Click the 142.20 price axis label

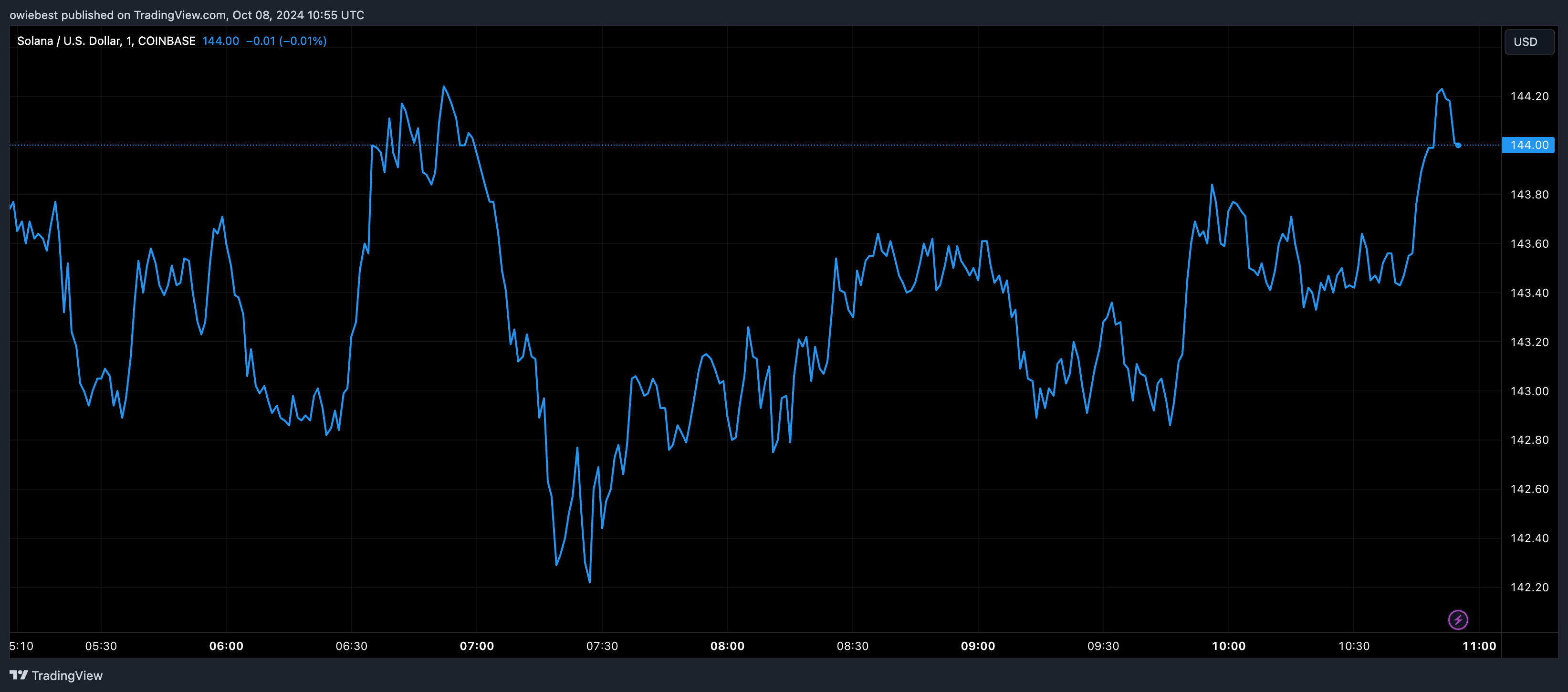(1529, 587)
